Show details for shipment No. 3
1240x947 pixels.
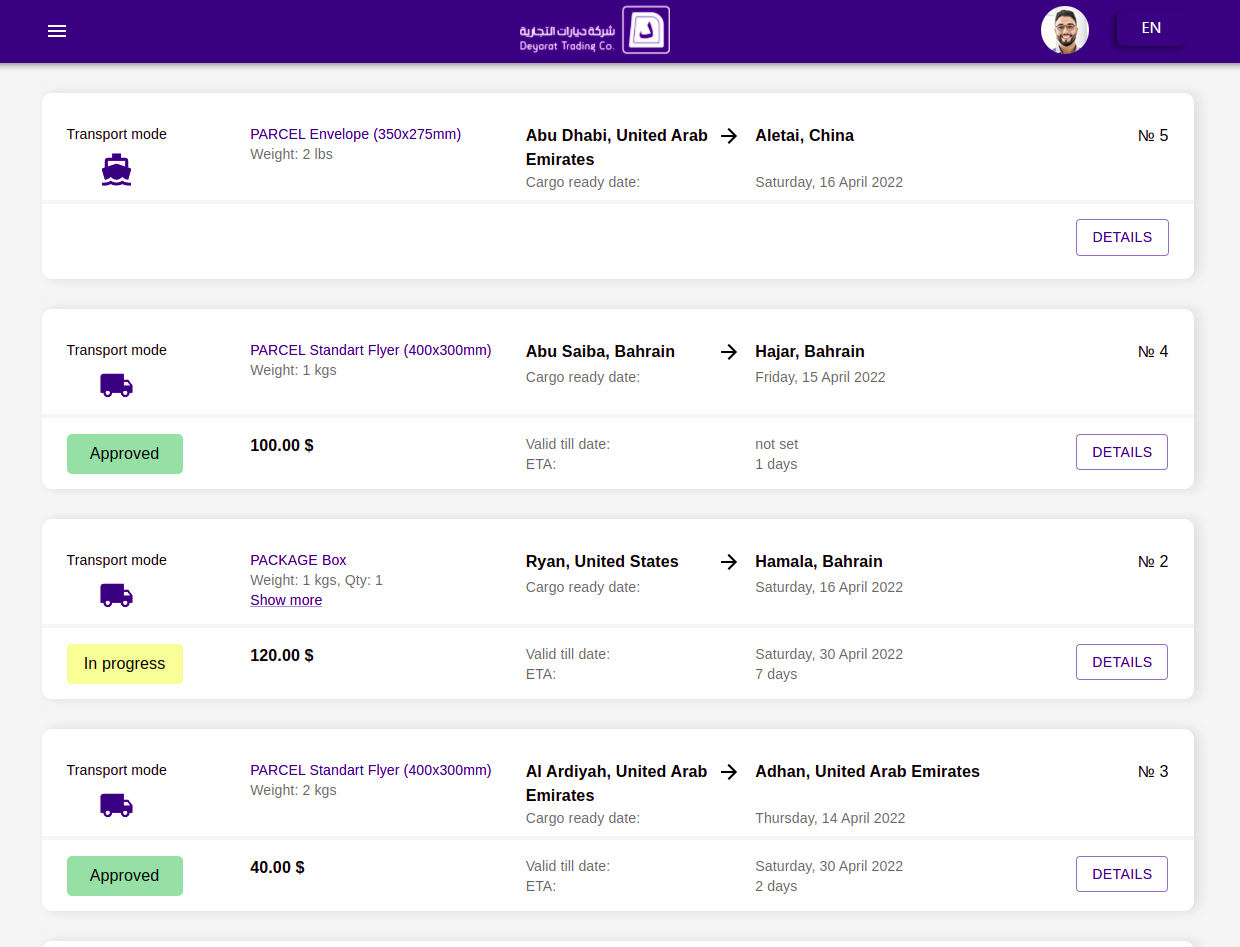(1121, 874)
